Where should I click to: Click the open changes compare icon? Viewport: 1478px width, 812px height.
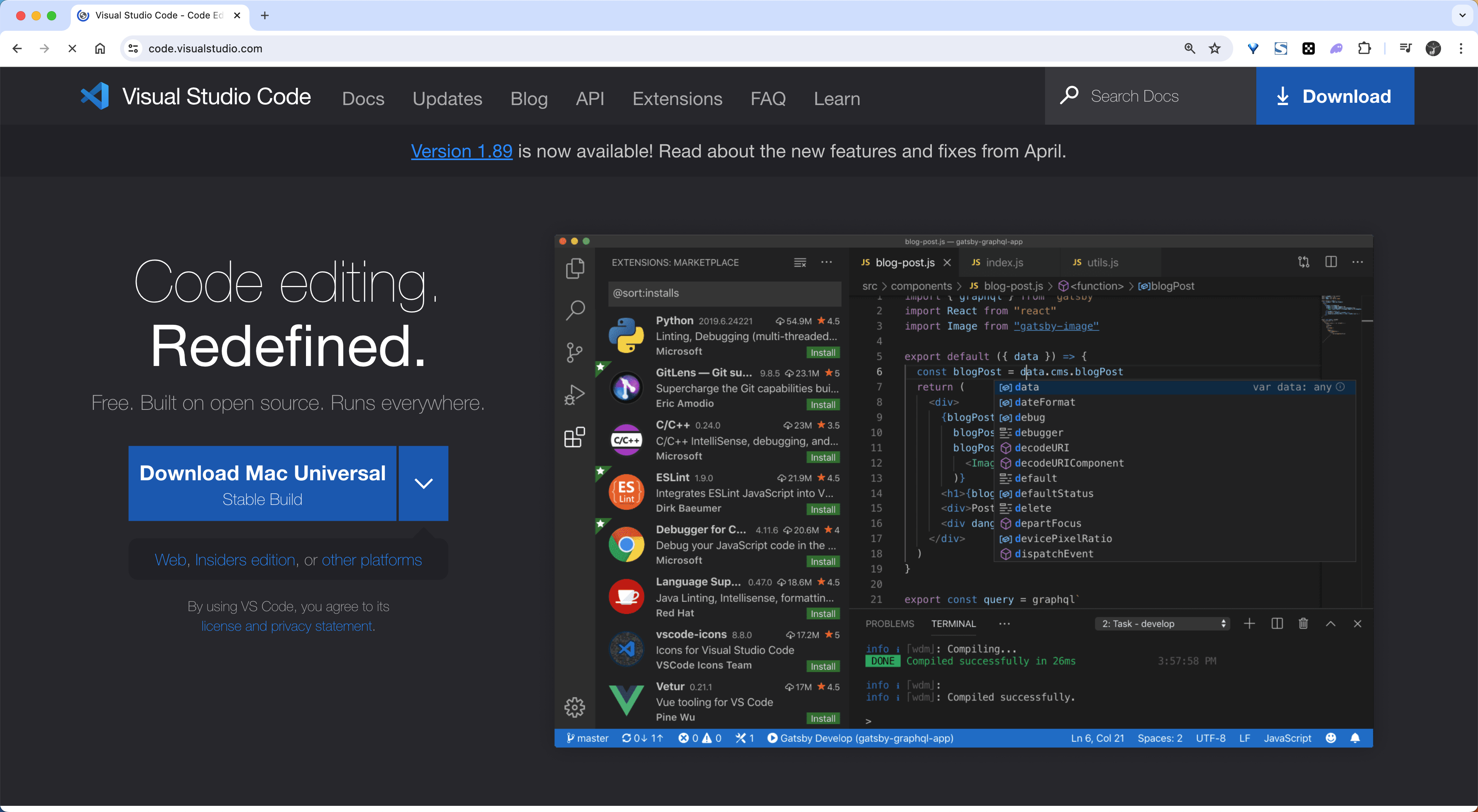(1304, 262)
